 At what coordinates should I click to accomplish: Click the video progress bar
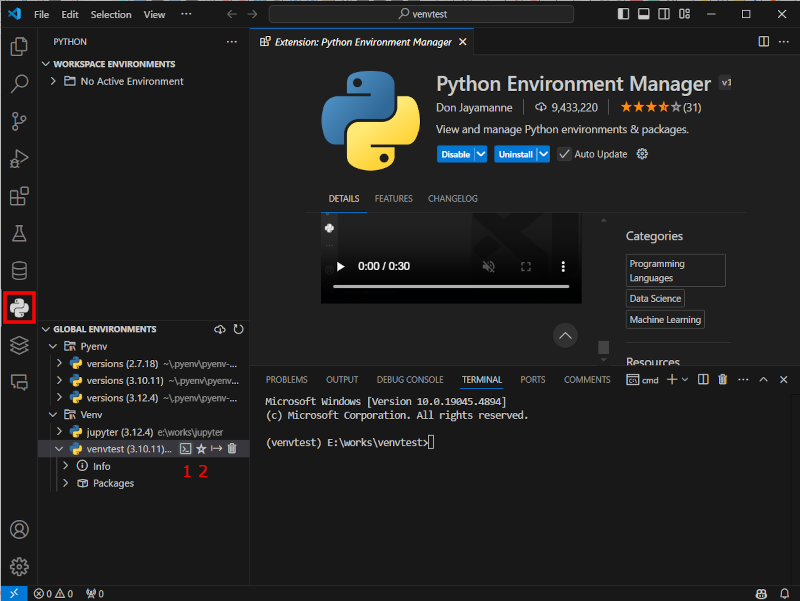(x=451, y=287)
